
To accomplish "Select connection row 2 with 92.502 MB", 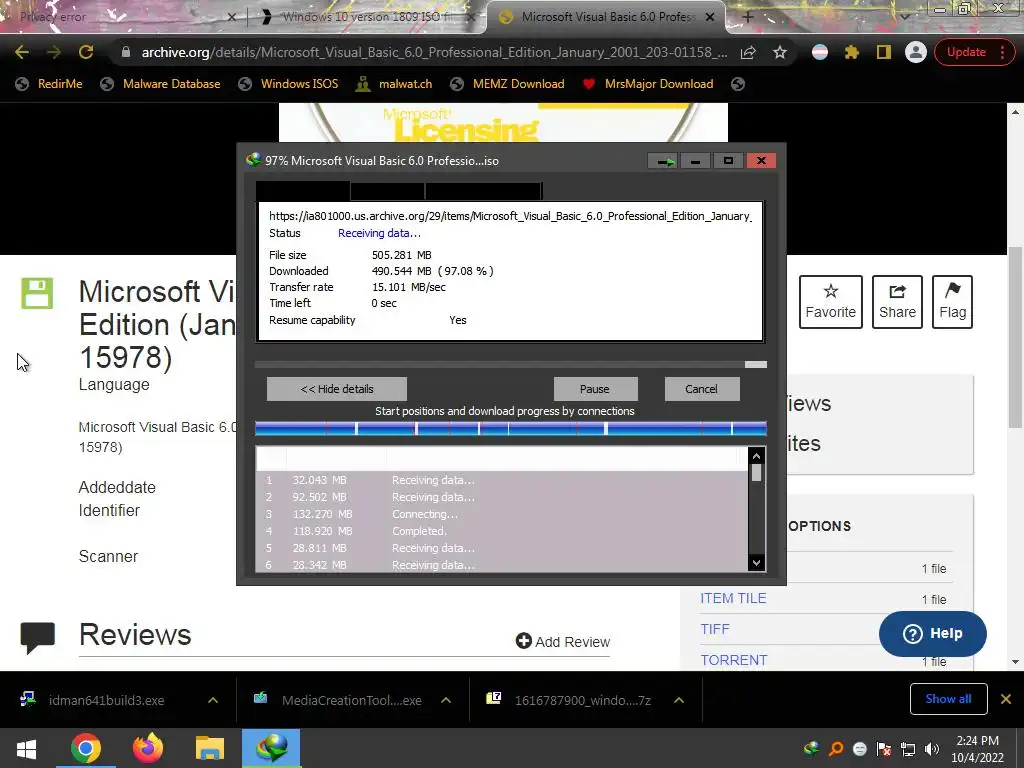I will tap(502, 497).
